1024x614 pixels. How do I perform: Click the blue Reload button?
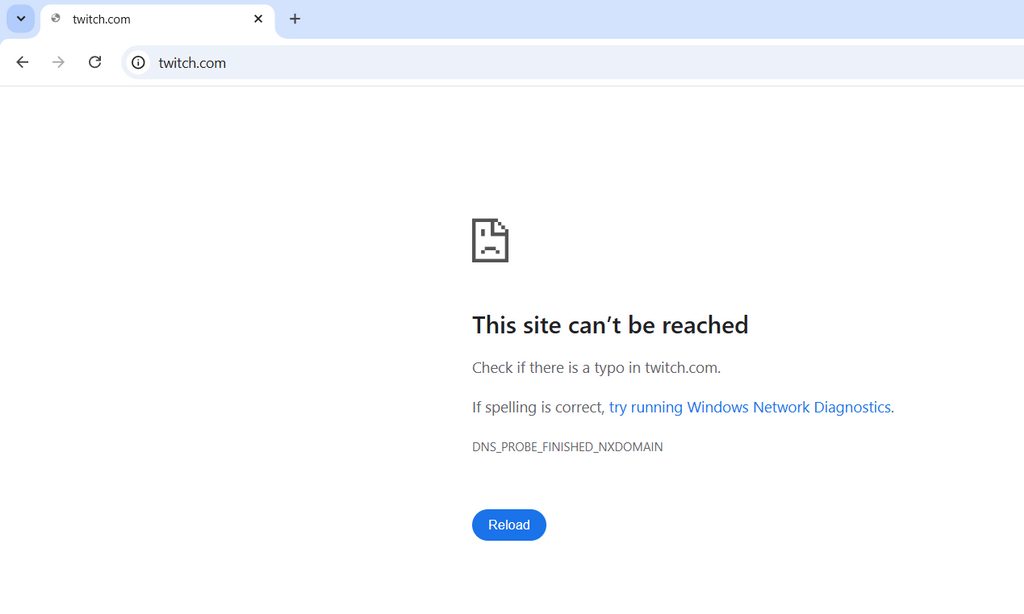coord(509,525)
